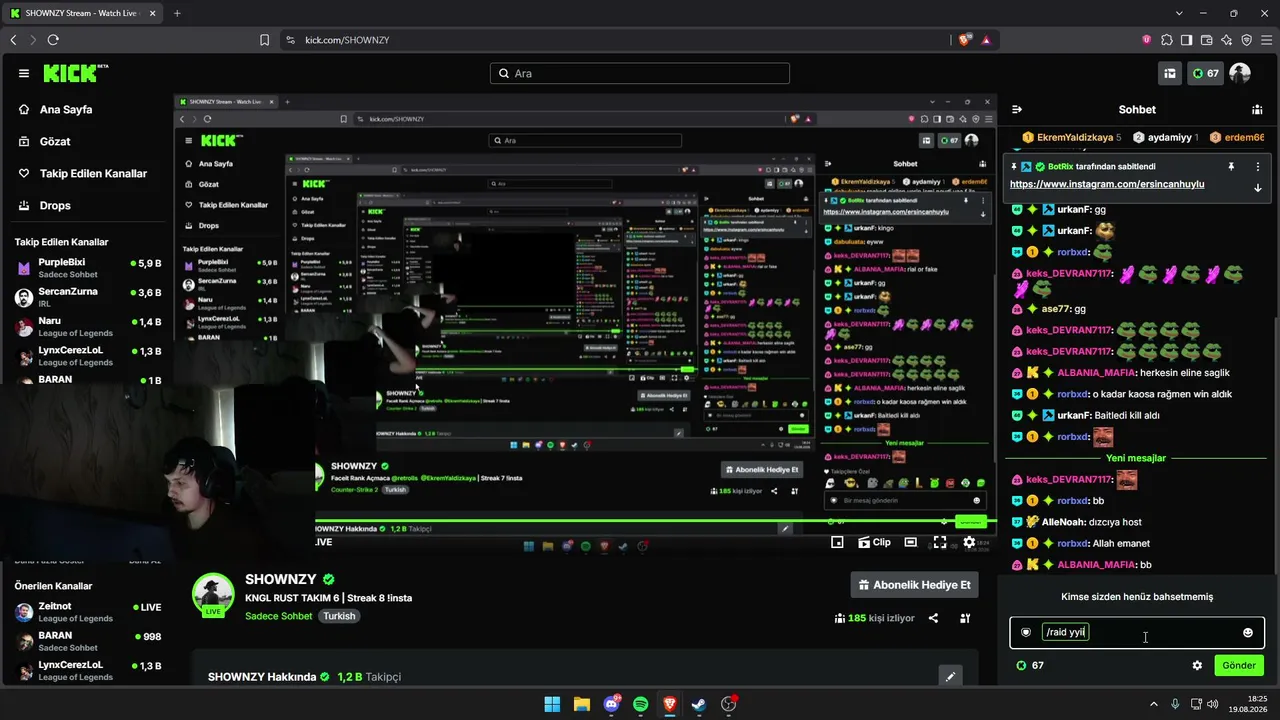Open the Kick shop icon in header
Image resolution: width=1280 pixels, height=720 pixels.
(1169, 73)
